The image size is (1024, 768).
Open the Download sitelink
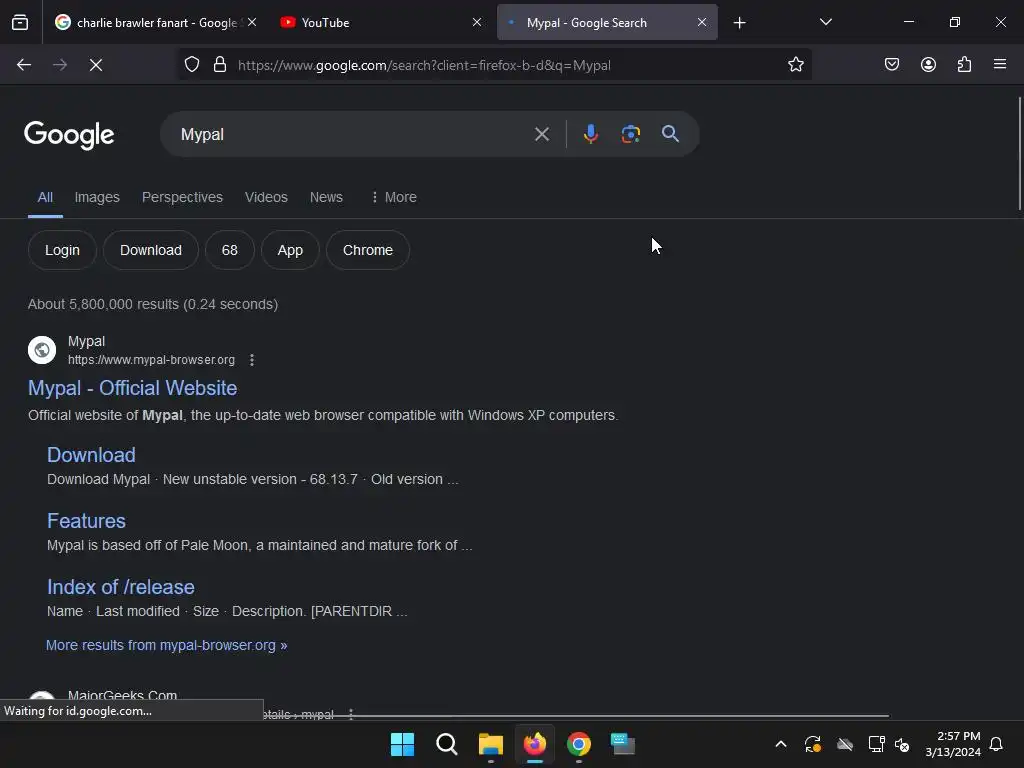[x=91, y=455]
